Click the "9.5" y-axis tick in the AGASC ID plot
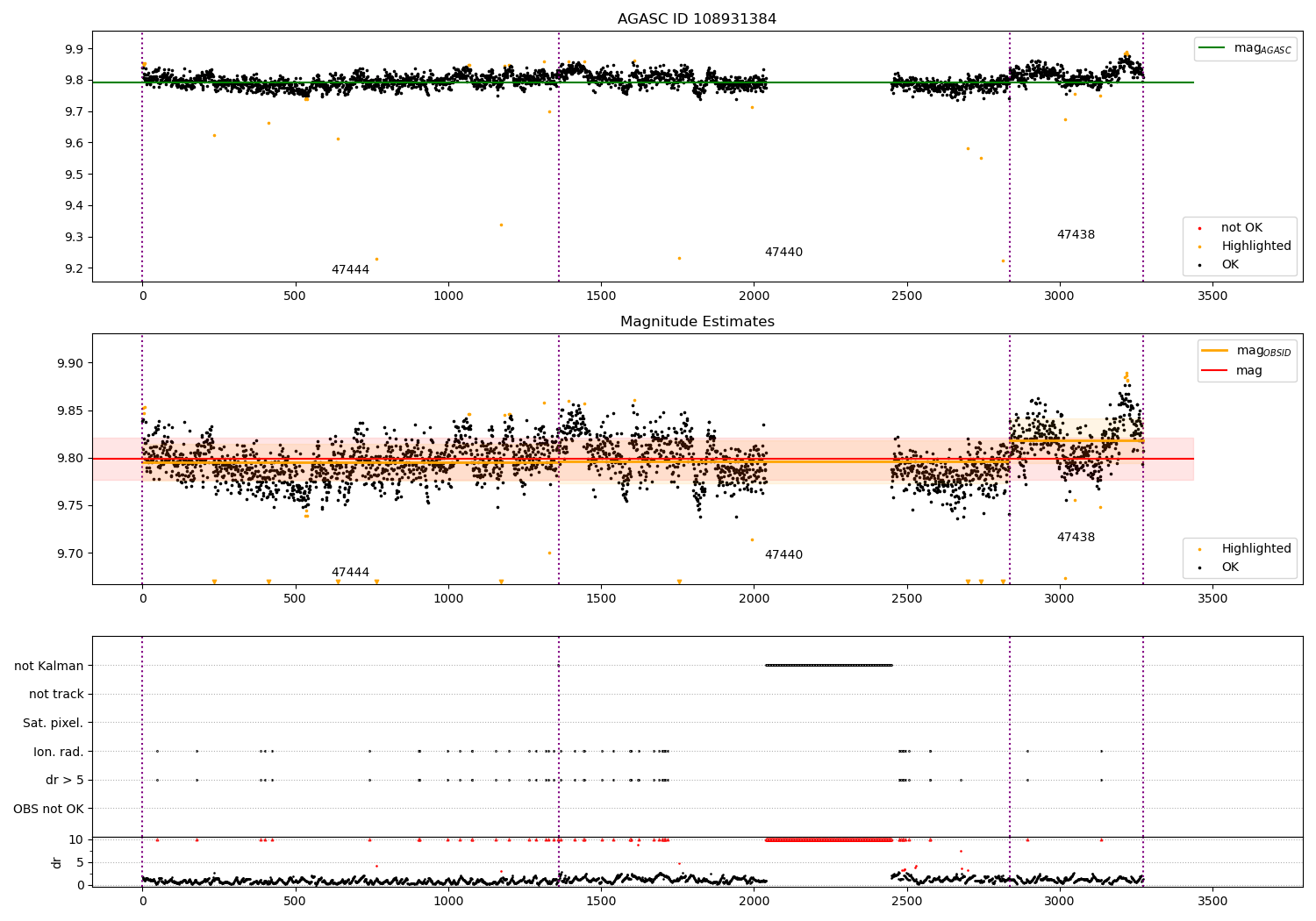This screenshot has width=1316, height=921. coord(74,175)
